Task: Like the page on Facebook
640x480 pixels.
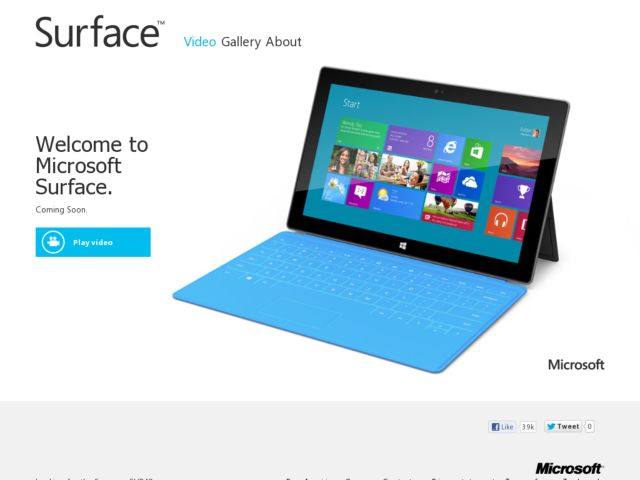Action: (502, 427)
